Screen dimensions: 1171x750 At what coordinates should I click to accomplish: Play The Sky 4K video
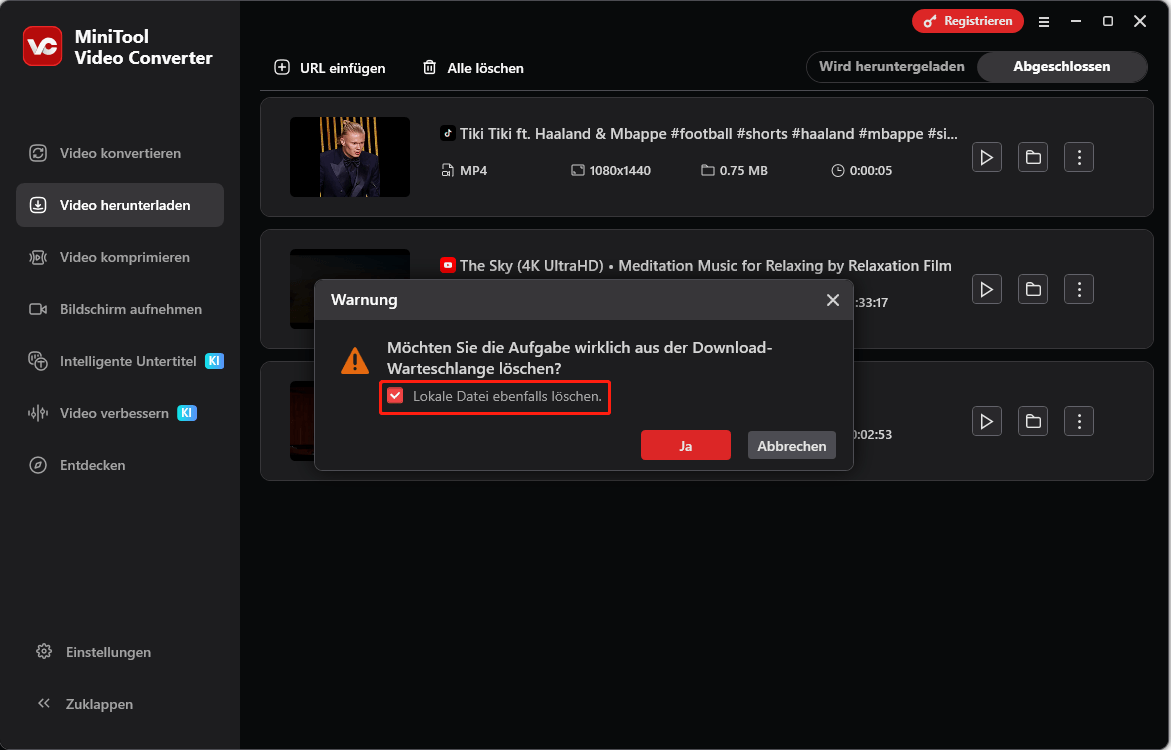click(987, 289)
